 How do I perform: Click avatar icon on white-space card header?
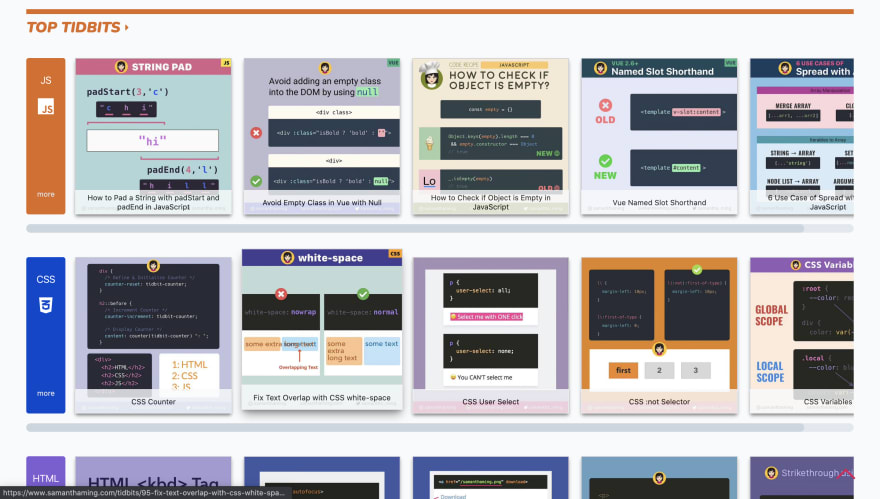click(287, 258)
